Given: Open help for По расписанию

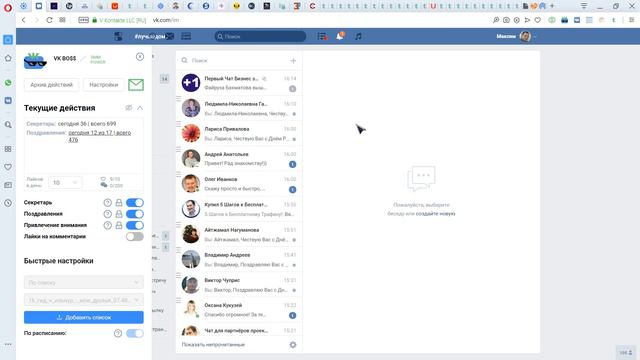Looking at the screenshot, I should tap(118, 333).
